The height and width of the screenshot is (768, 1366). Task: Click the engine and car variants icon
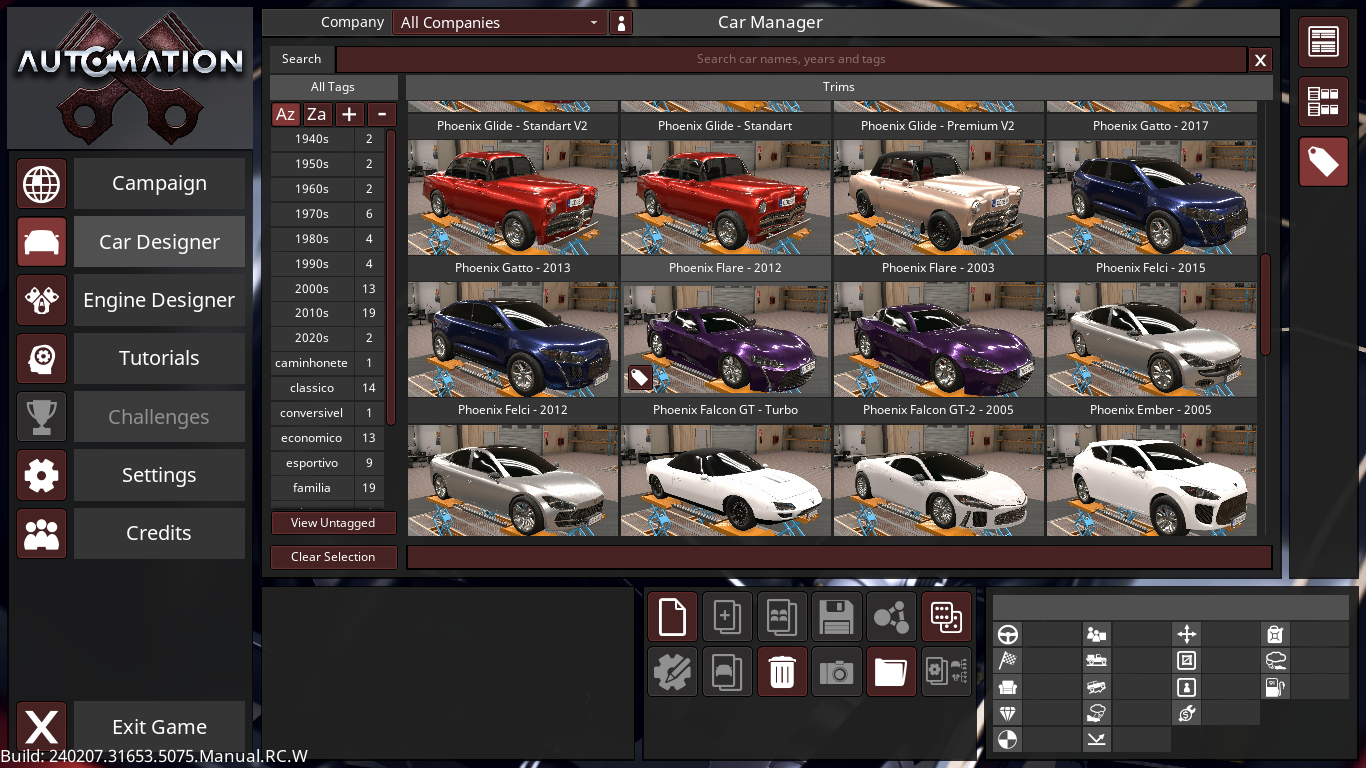(946, 672)
